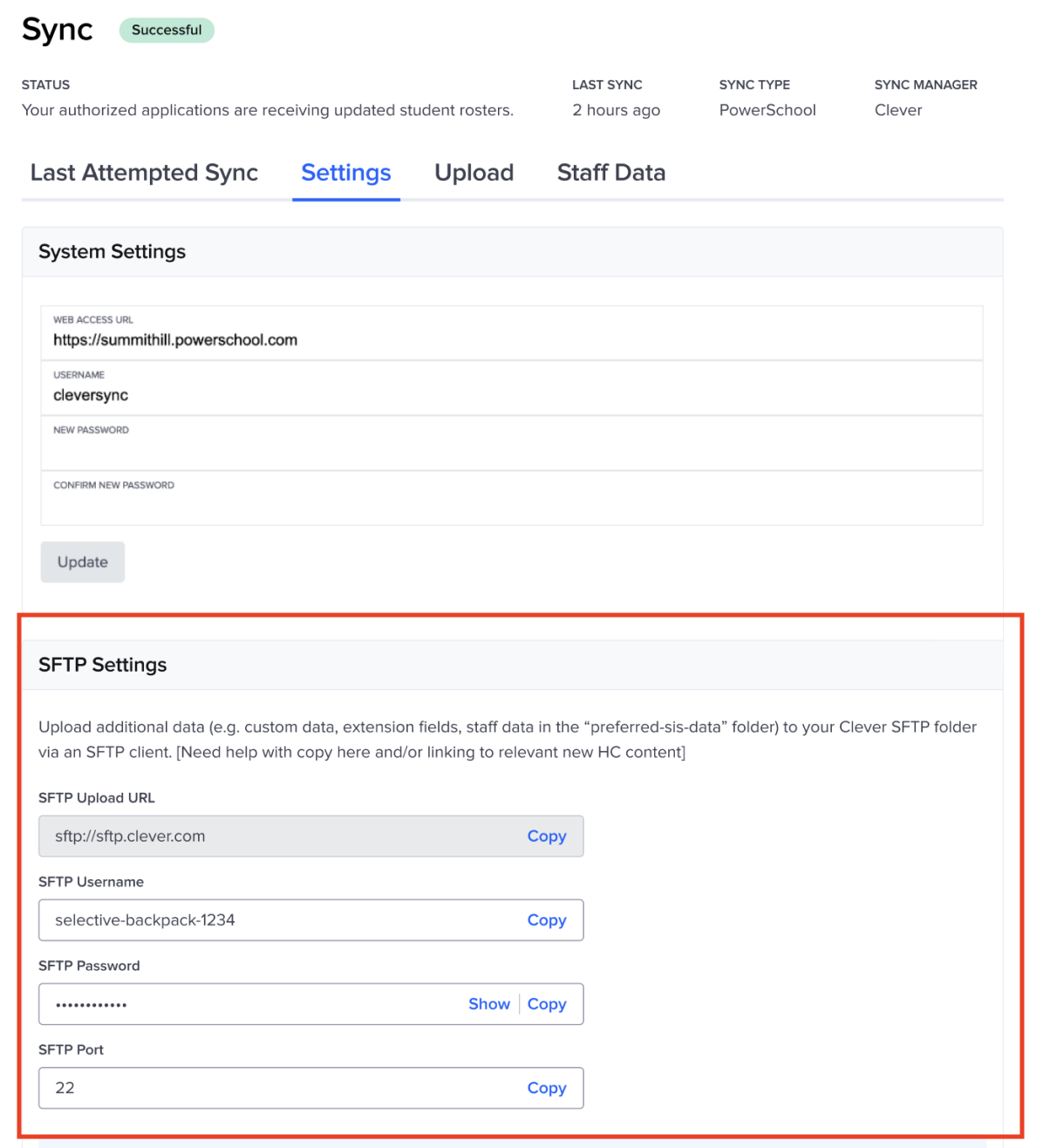Screen dimensions: 1043x1148
Task: Copy the SFTP Upload URL
Action: tap(546, 836)
